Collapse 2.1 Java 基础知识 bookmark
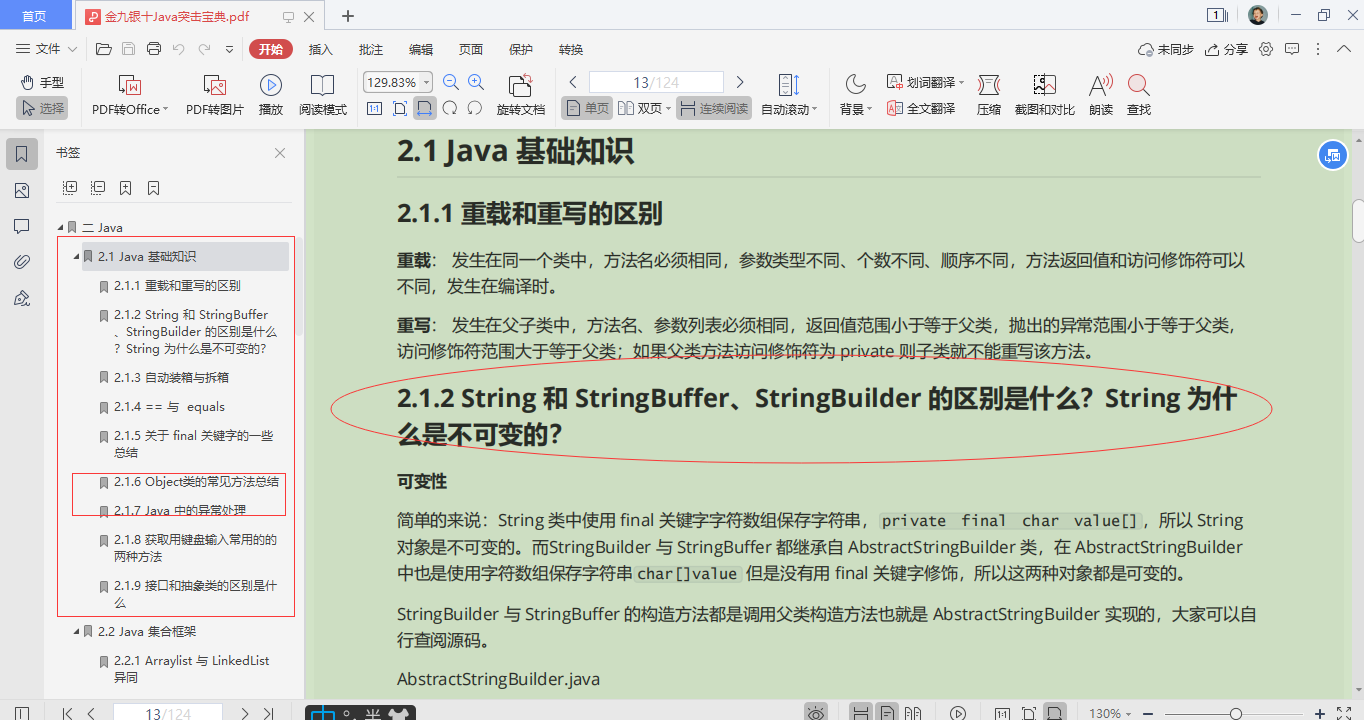 pyautogui.click(x=76, y=257)
